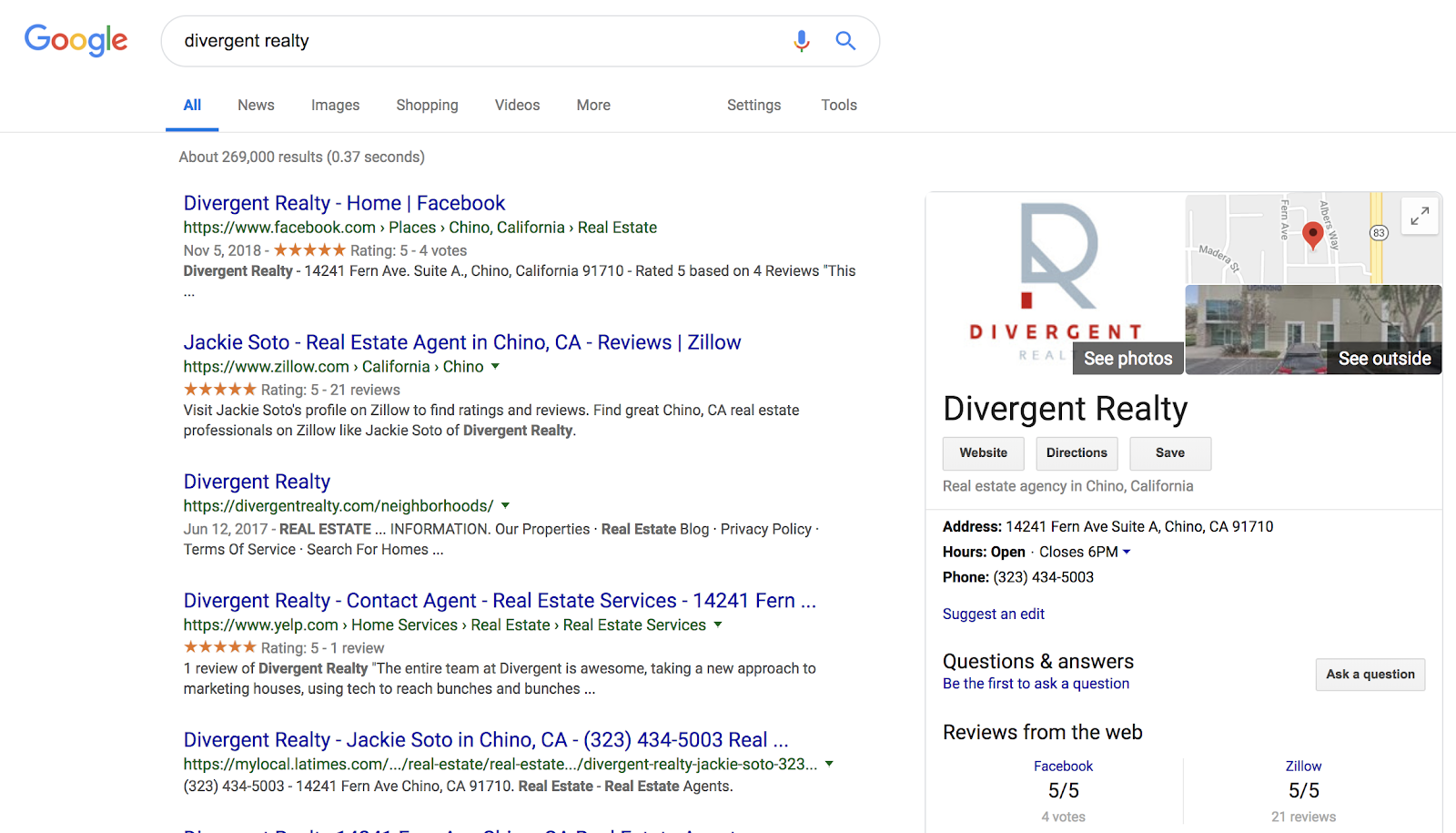Switch to the Shopping tab

427,106
